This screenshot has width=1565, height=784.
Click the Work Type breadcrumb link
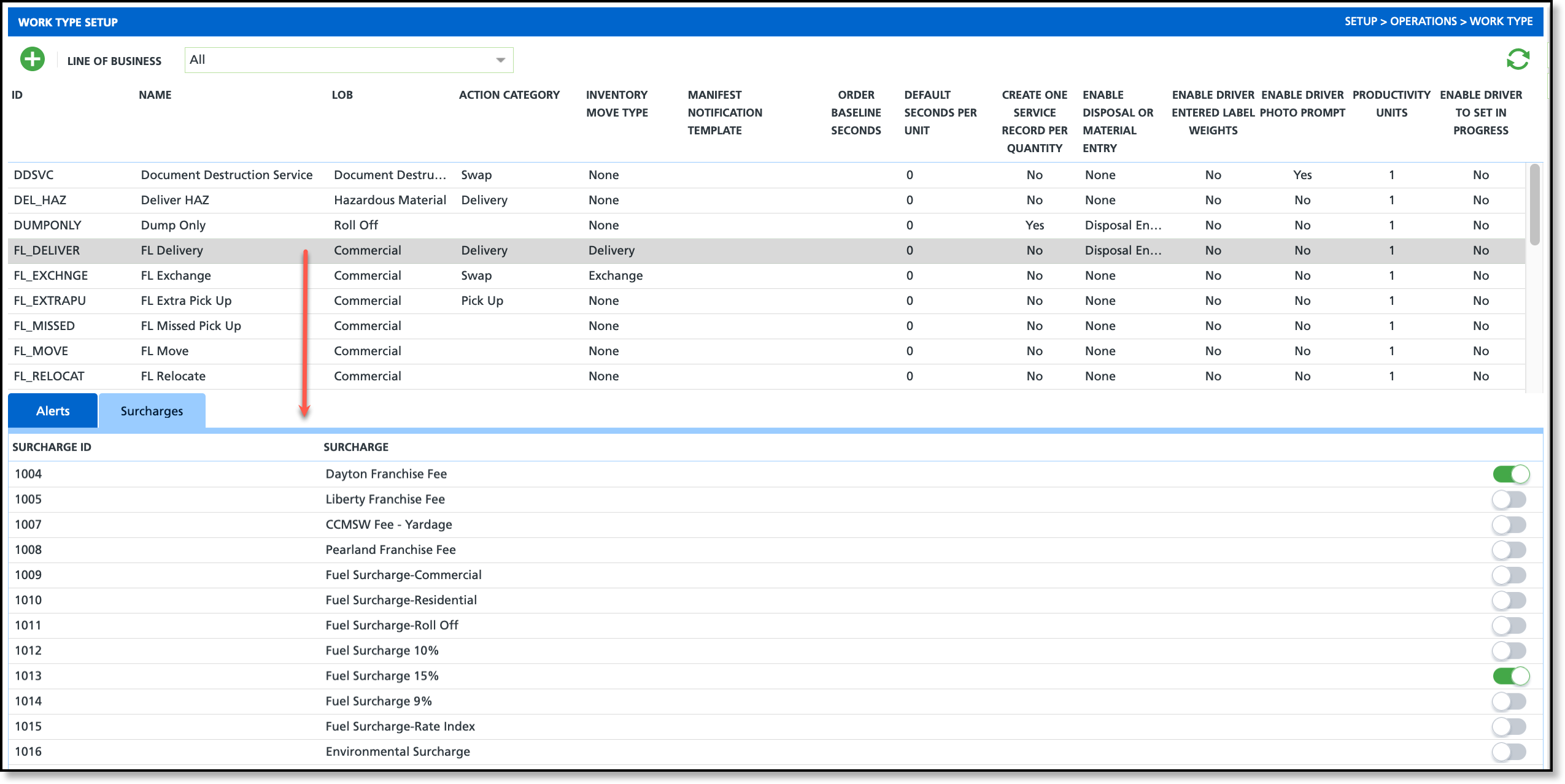click(x=1501, y=21)
